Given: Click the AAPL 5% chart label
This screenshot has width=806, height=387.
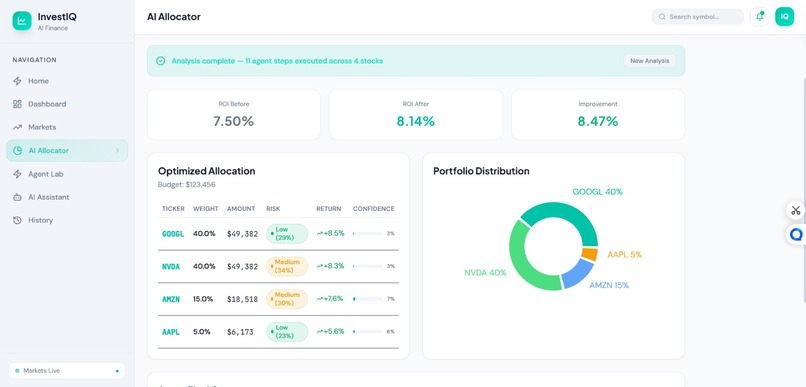Looking at the screenshot, I should (x=625, y=254).
